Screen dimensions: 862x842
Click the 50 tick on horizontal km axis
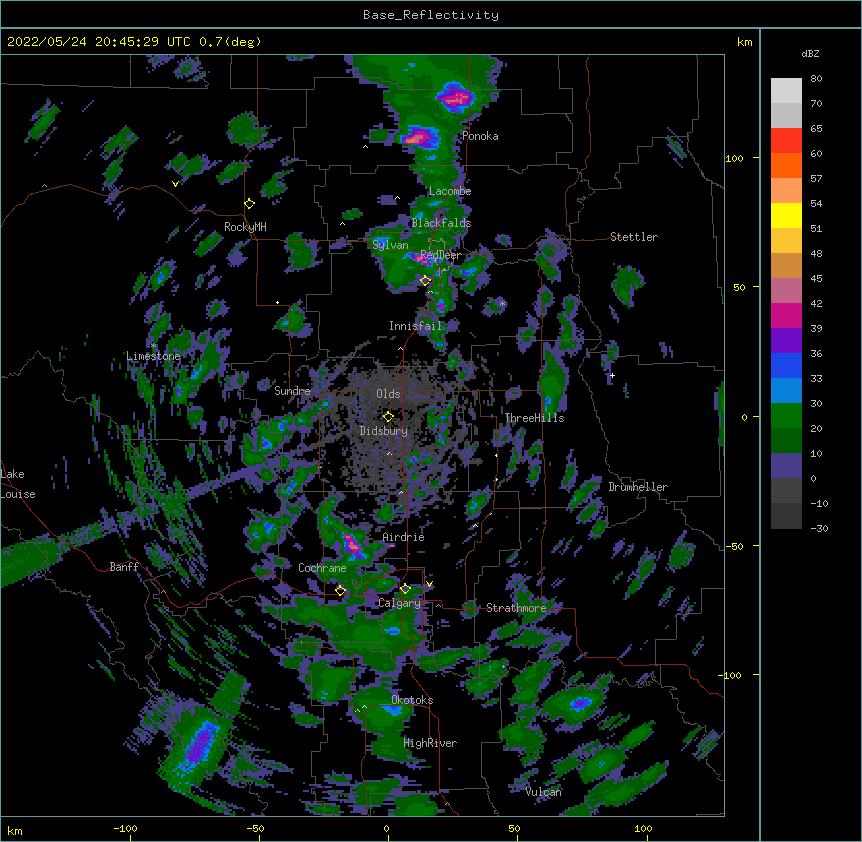tap(514, 828)
